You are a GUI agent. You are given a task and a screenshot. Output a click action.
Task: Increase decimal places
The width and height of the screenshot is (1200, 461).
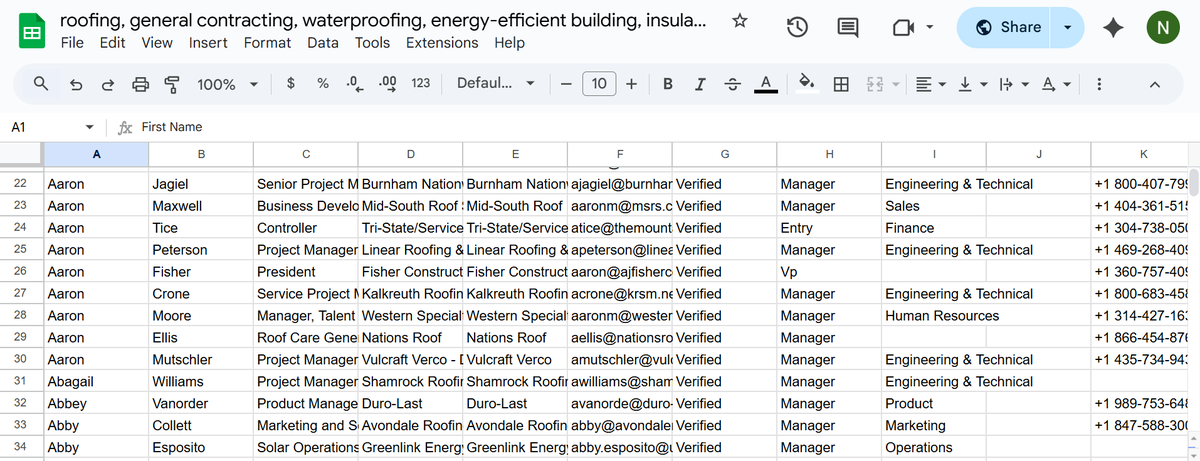[388, 84]
